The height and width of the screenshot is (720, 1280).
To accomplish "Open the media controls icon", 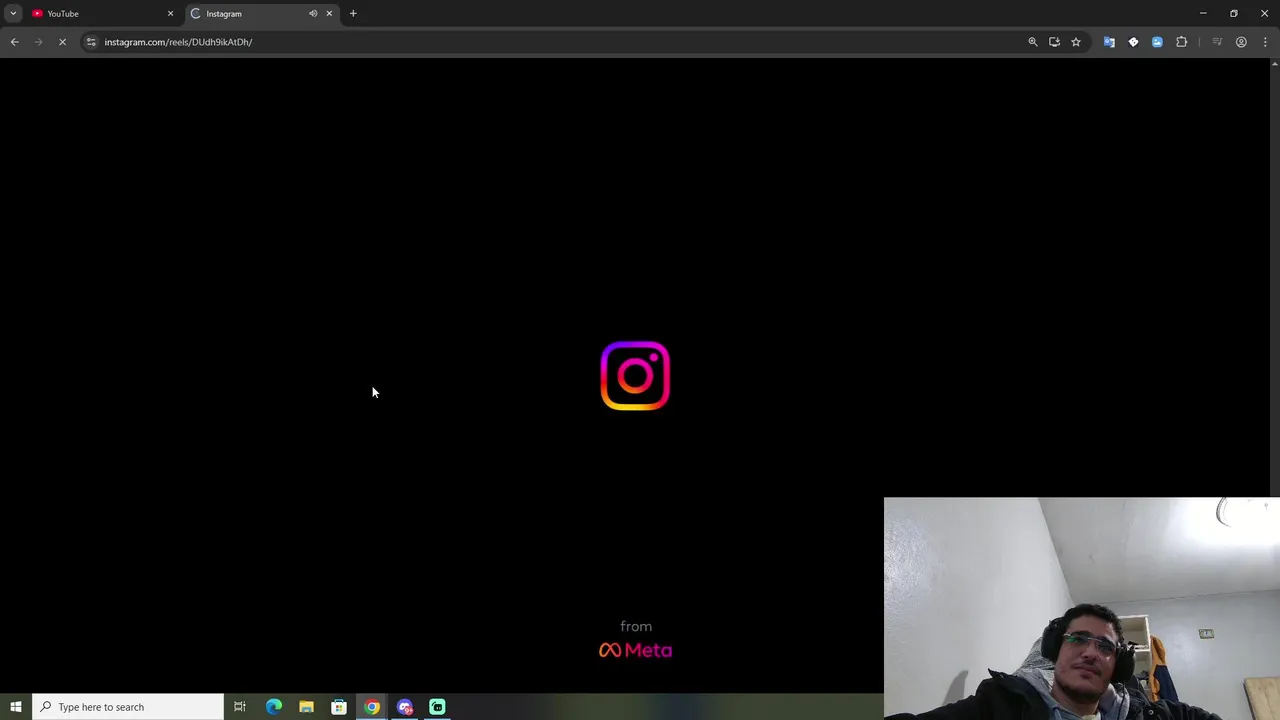I will click(1217, 42).
